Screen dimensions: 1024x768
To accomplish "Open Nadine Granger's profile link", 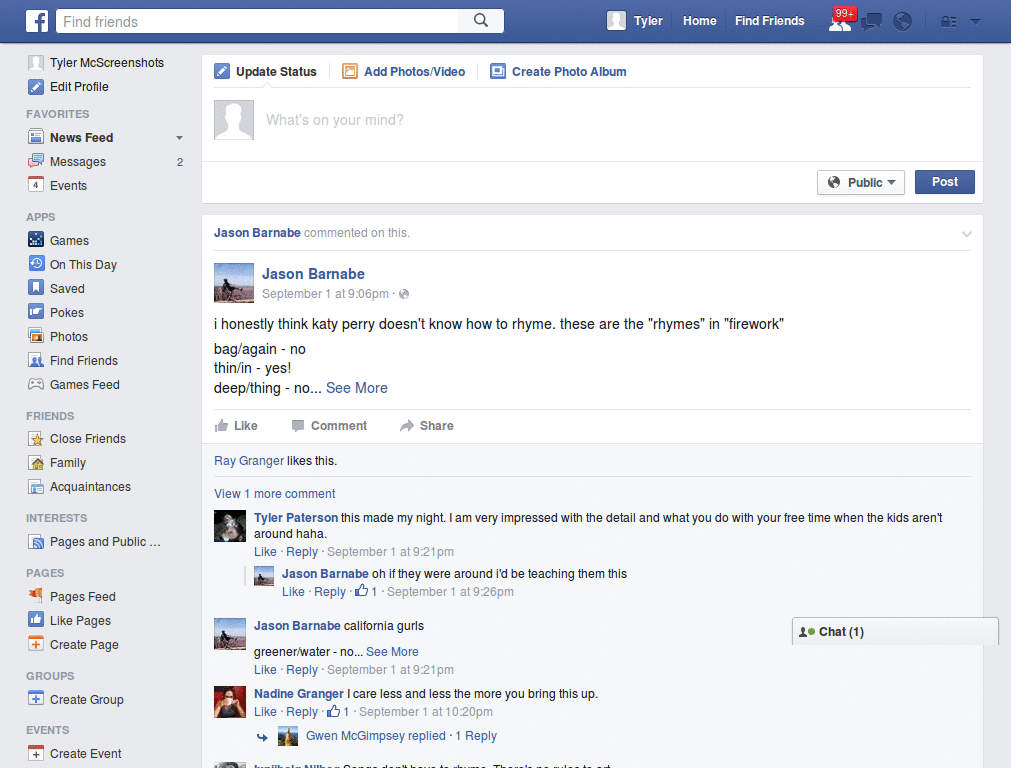I will (x=298, y=694).
